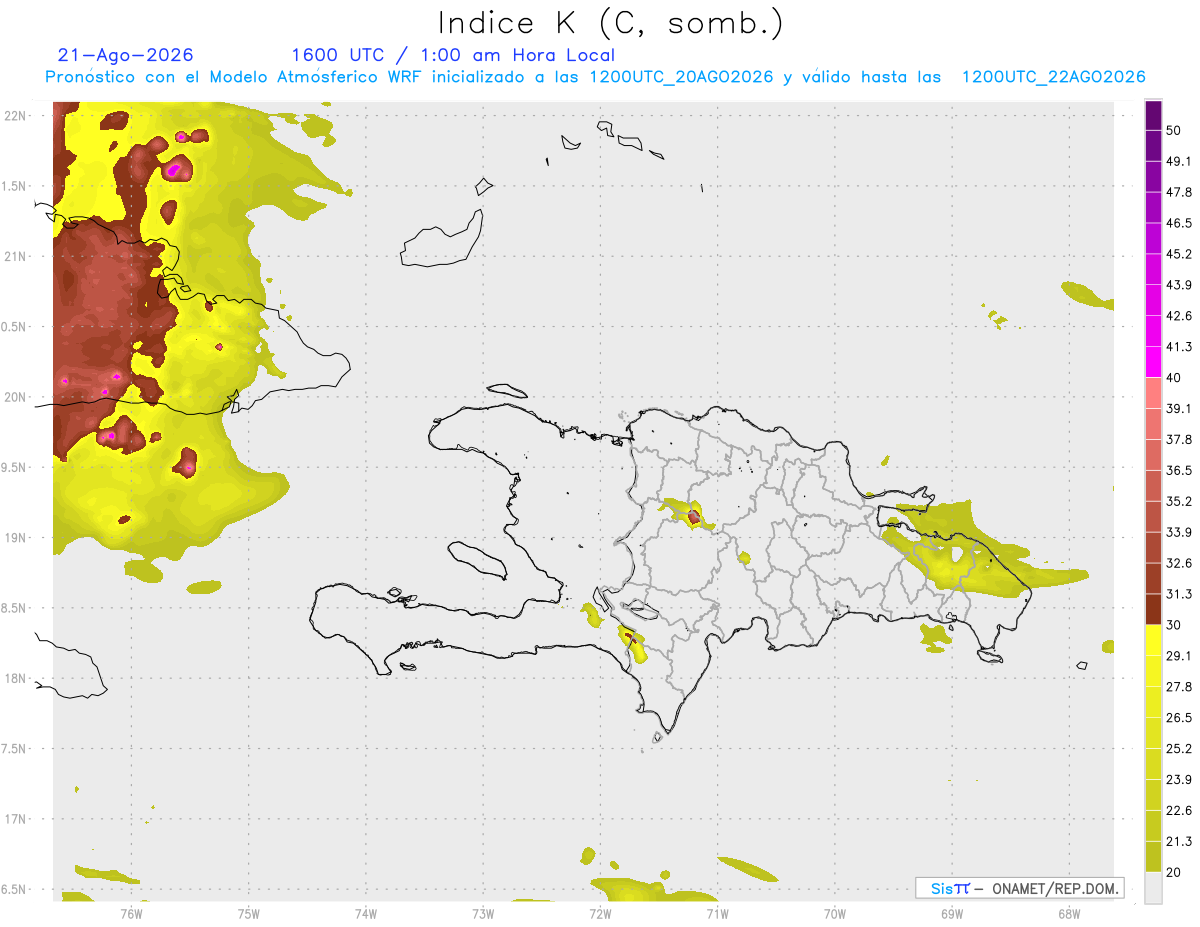Image resolution: width=1200 pixels, height=927 pixels.
Task: Pick the magenta swatch between 40 and 41.3
Action: [x=1153, y=362]
